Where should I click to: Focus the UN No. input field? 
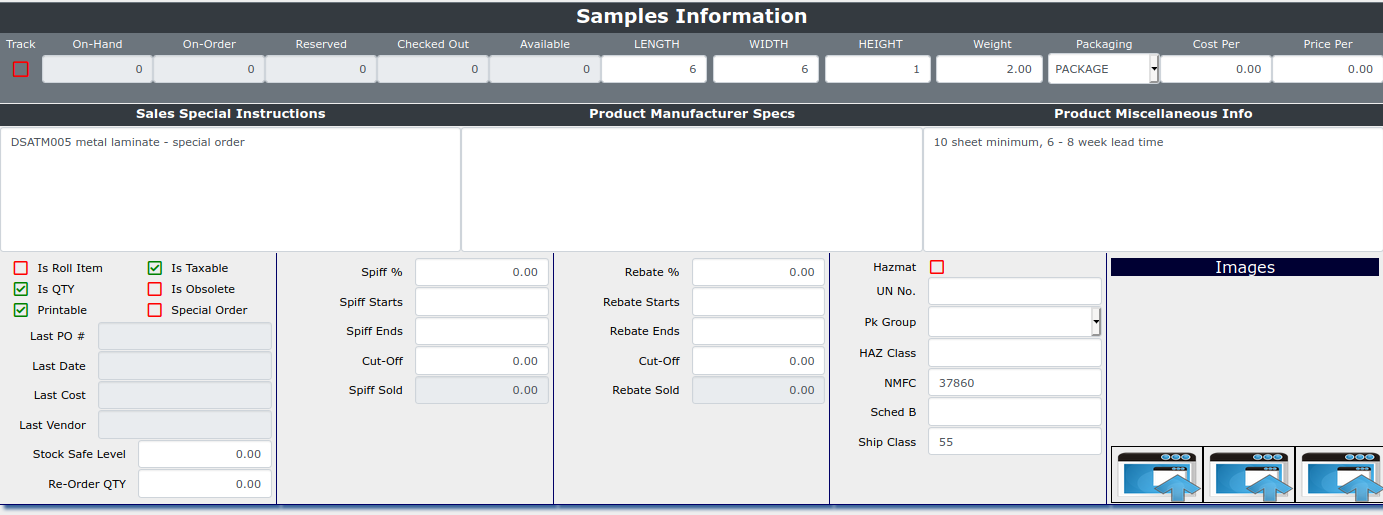pos(1014,291)
